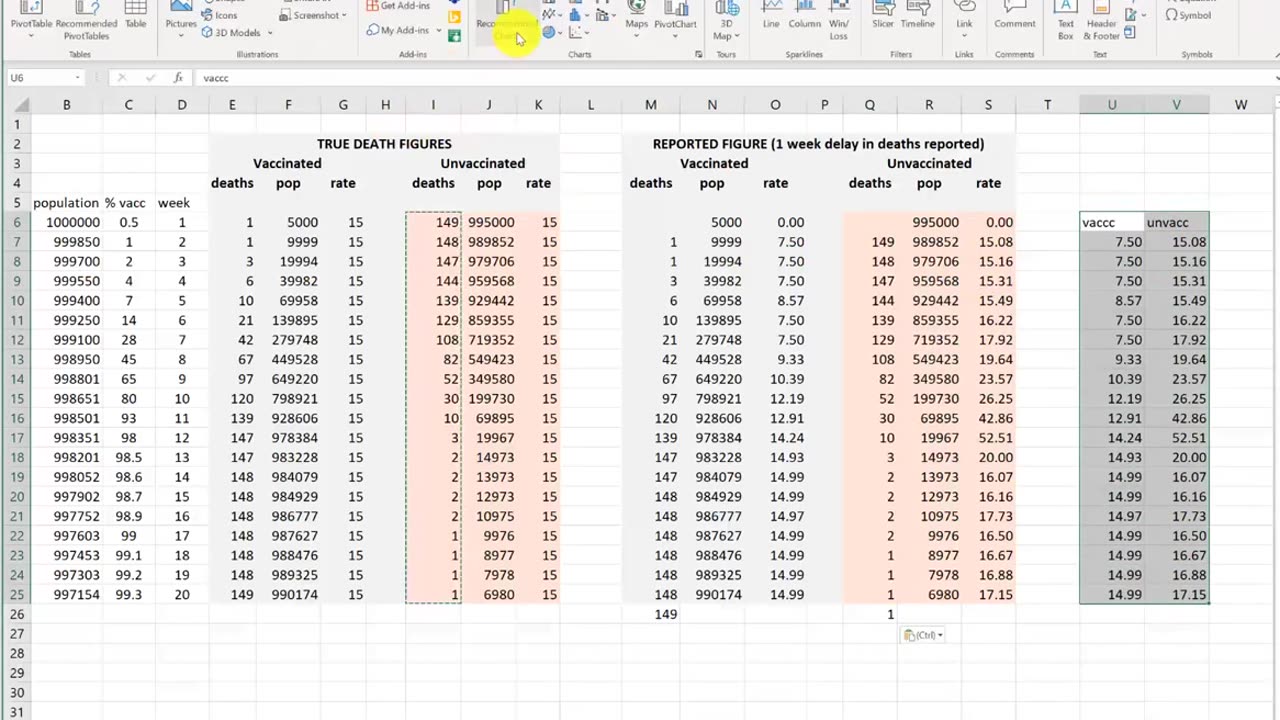Click the green People Graph add-in icon
The height and width of the screenshot is (720, 1280).
(454, 36)
